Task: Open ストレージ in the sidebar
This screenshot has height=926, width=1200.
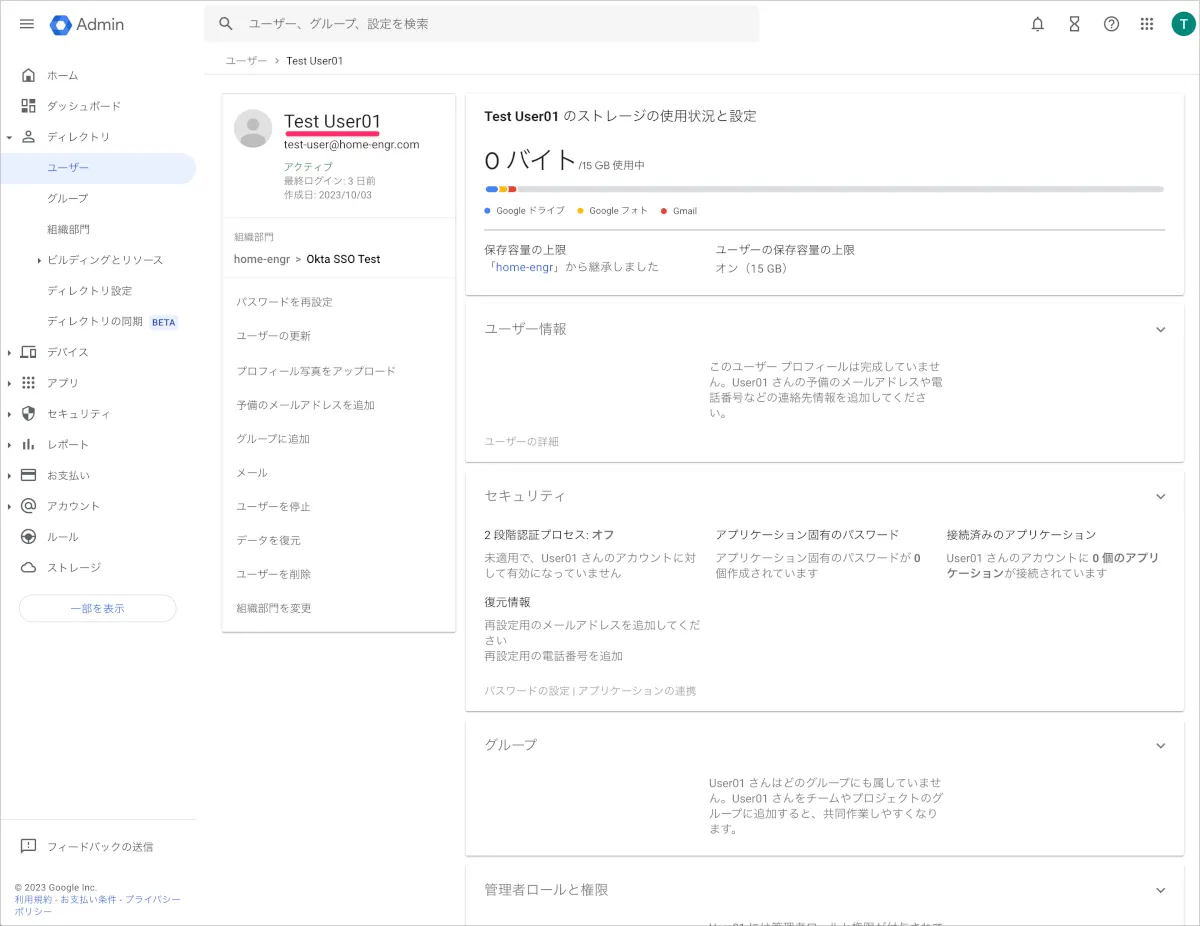Action: point(74,567)
